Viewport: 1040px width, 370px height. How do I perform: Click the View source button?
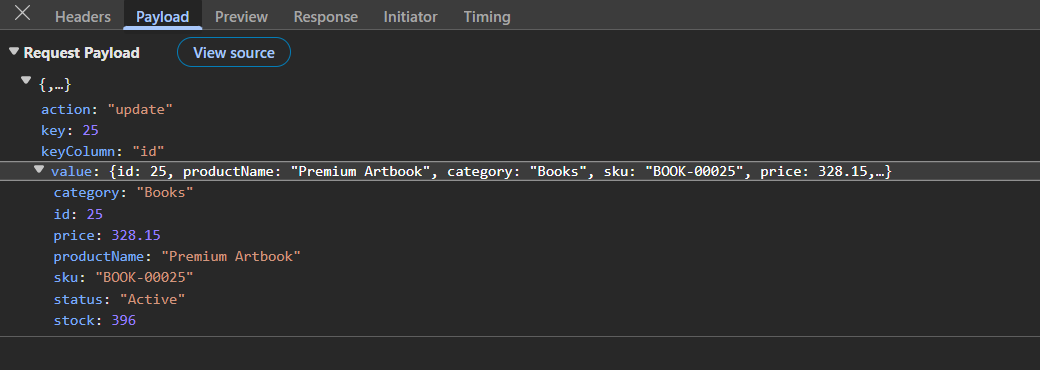click(233, 52)
